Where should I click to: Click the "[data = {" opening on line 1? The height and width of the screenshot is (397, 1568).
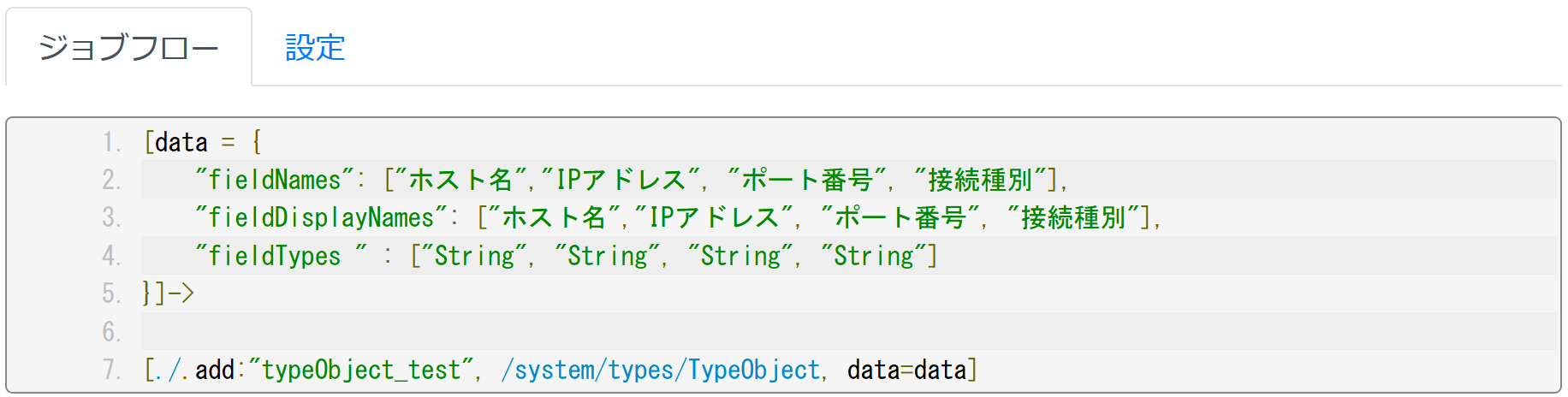coord(203,142)
